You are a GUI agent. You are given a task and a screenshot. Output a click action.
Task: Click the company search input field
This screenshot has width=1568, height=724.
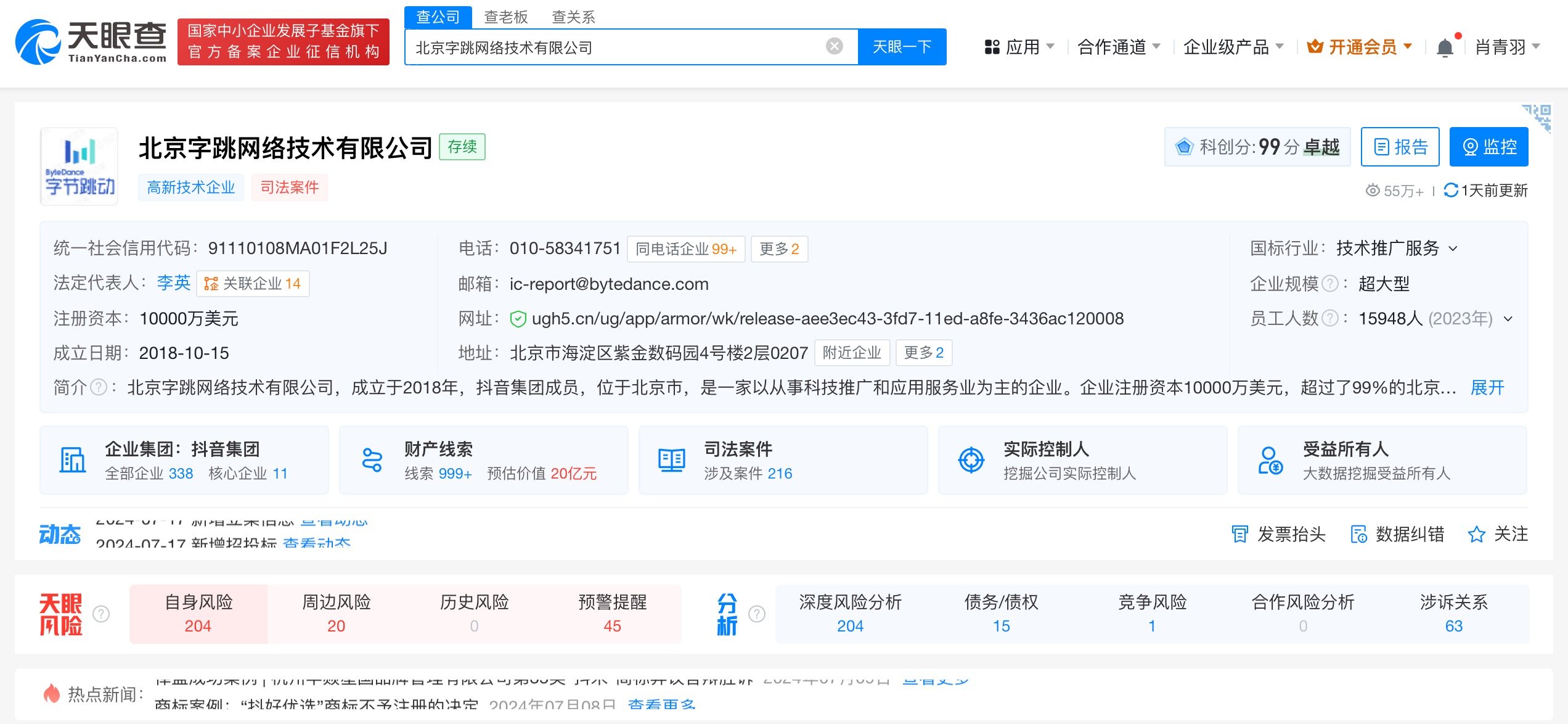coord(616,47)
